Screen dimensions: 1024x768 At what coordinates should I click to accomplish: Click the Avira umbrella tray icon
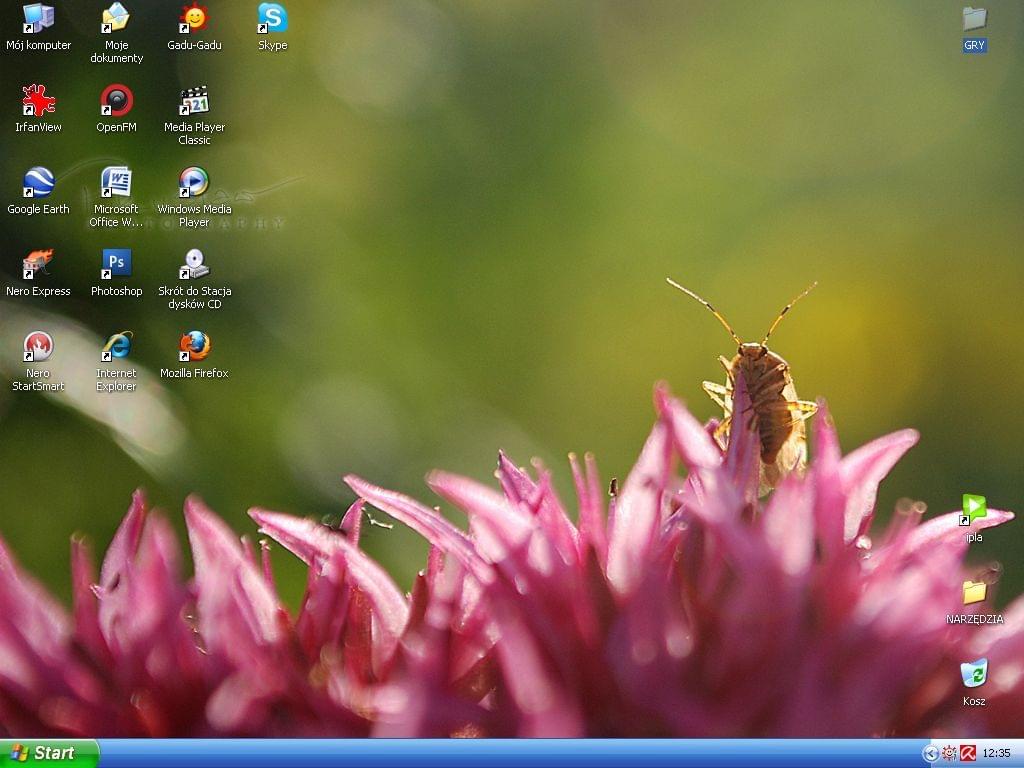tap(968, 754)
